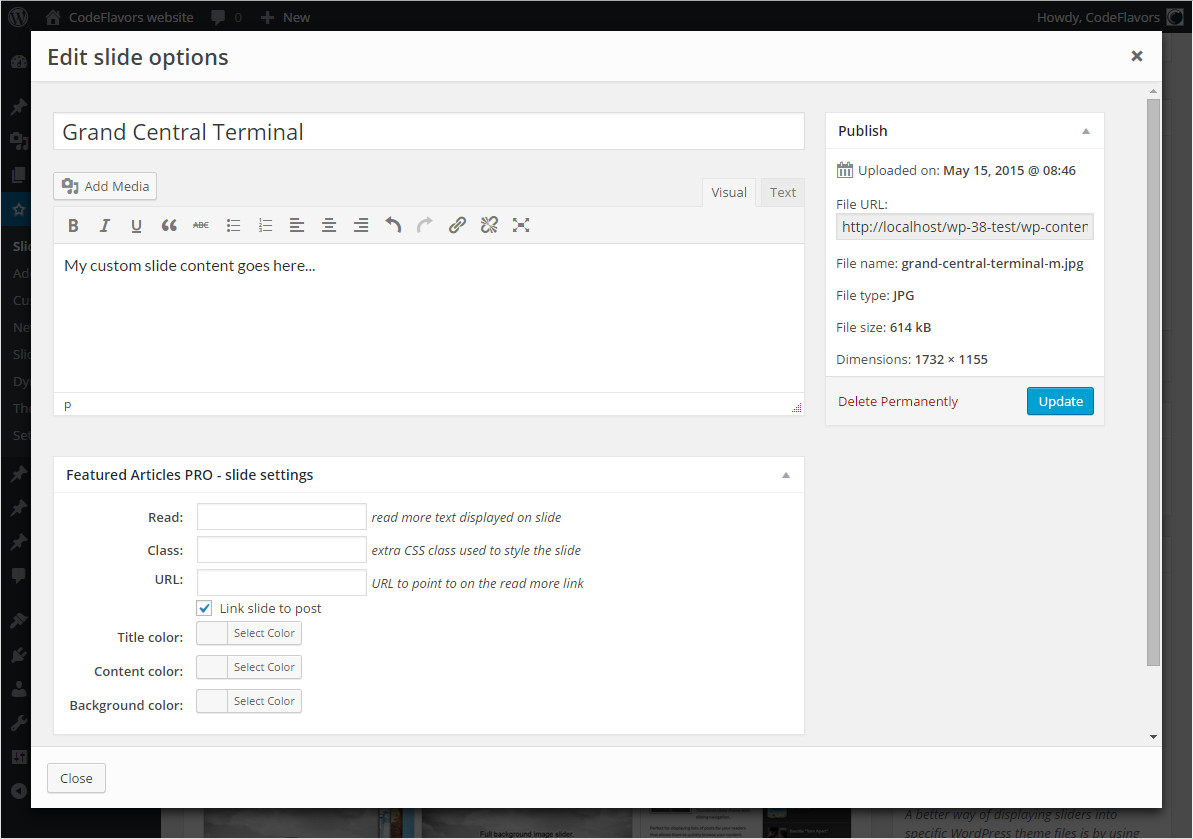Uncheck Link slide to post checkbox
The width and height of the screenshot is (1193, 839).
205,608
